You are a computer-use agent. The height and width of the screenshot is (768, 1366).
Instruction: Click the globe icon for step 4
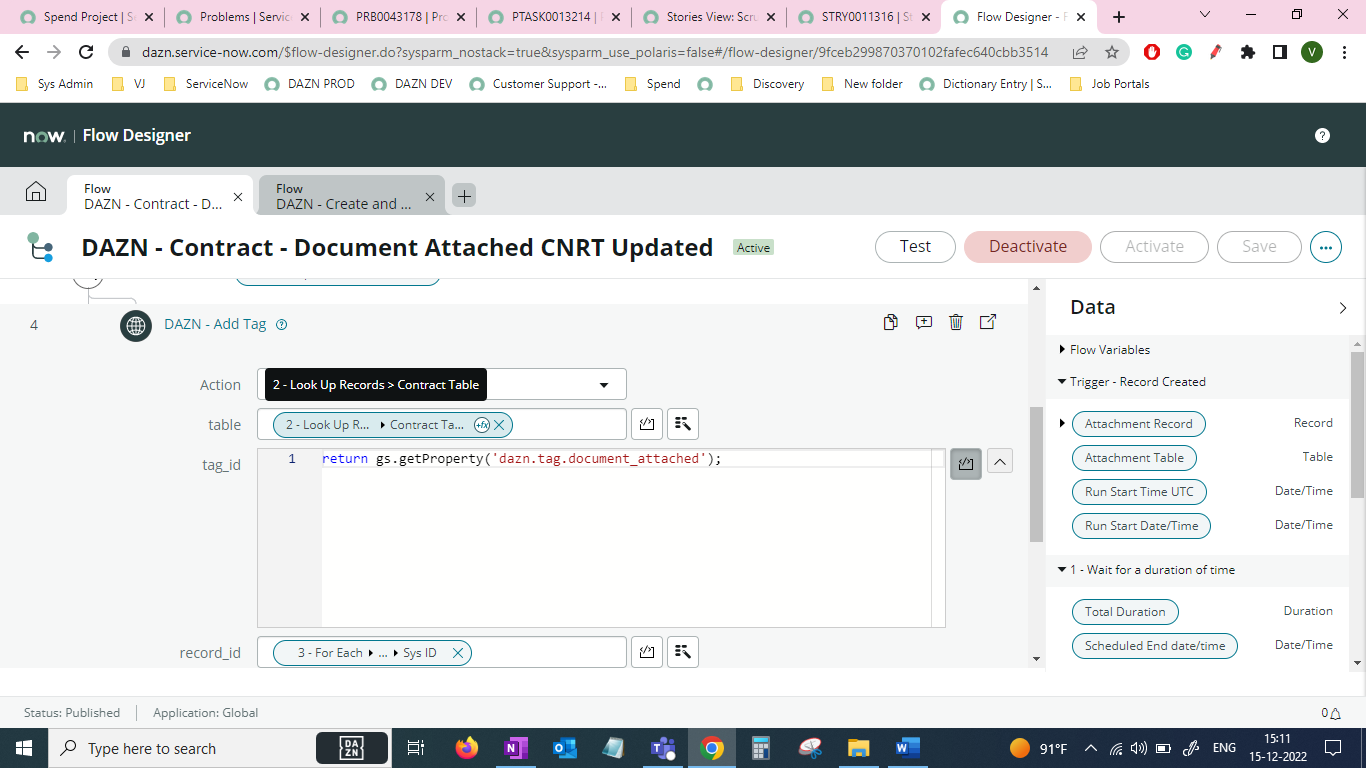136,325
